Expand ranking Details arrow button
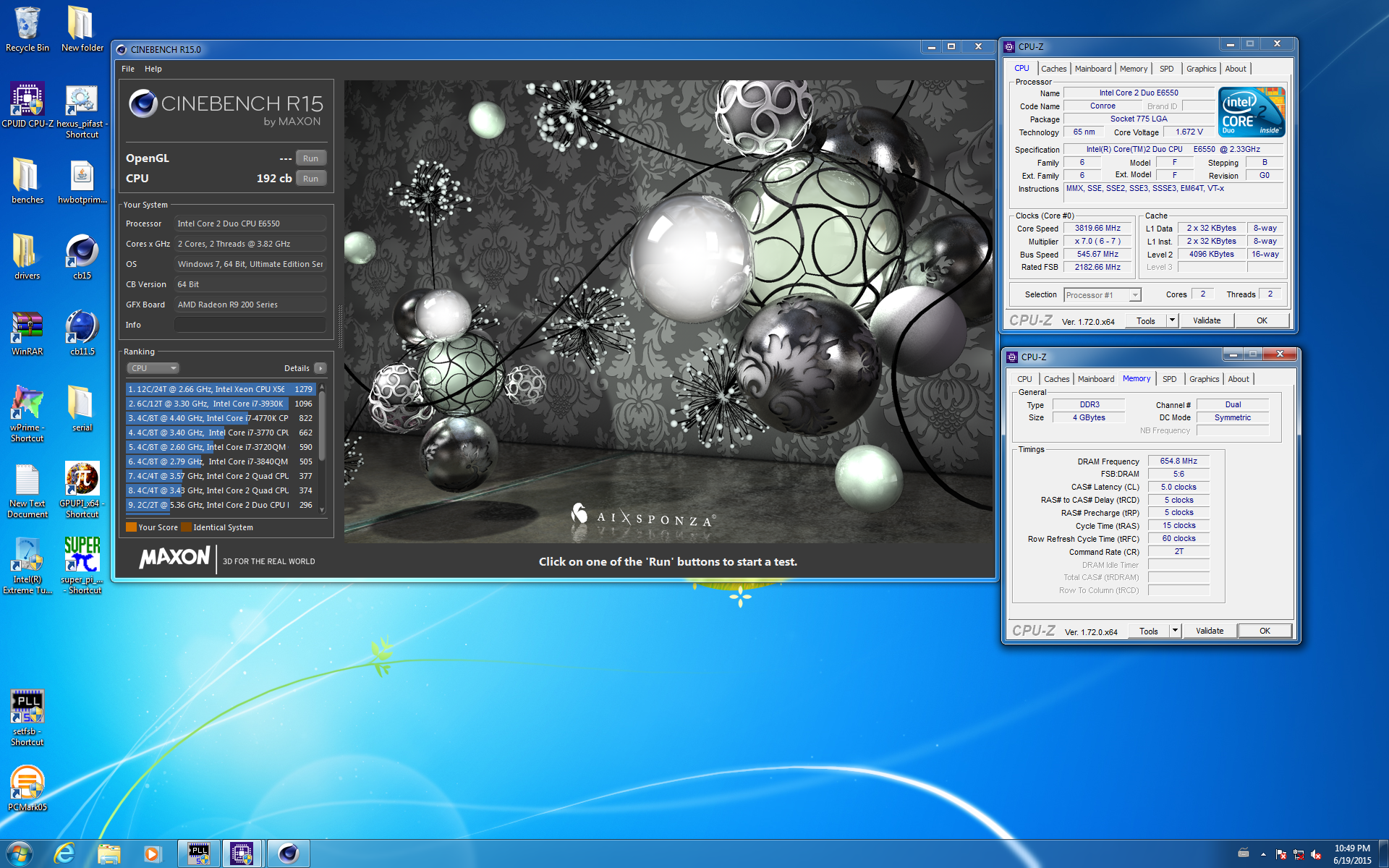This screenshot has height=868, width=1389. (x=320, y=368)
